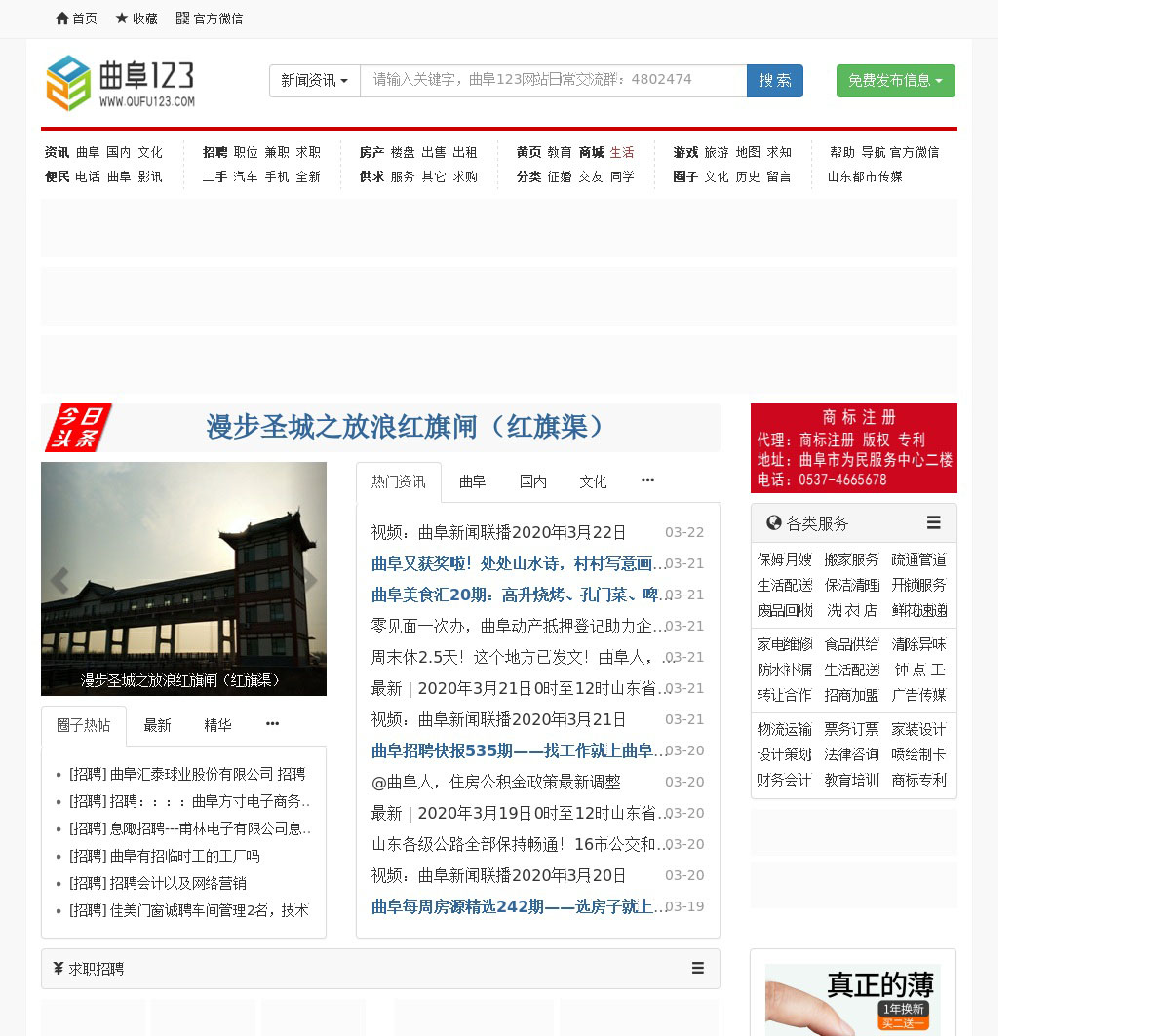
Task: Open the 商标专利 service link
Action: (x=918, y=780)
